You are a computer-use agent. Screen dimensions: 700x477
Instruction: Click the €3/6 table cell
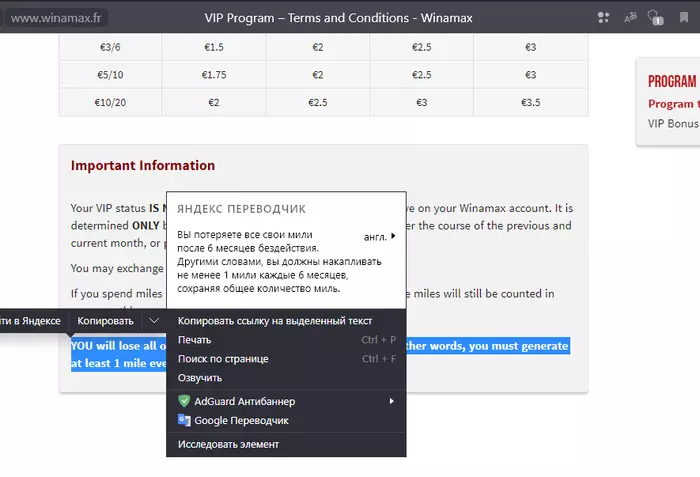click(110, 47)
